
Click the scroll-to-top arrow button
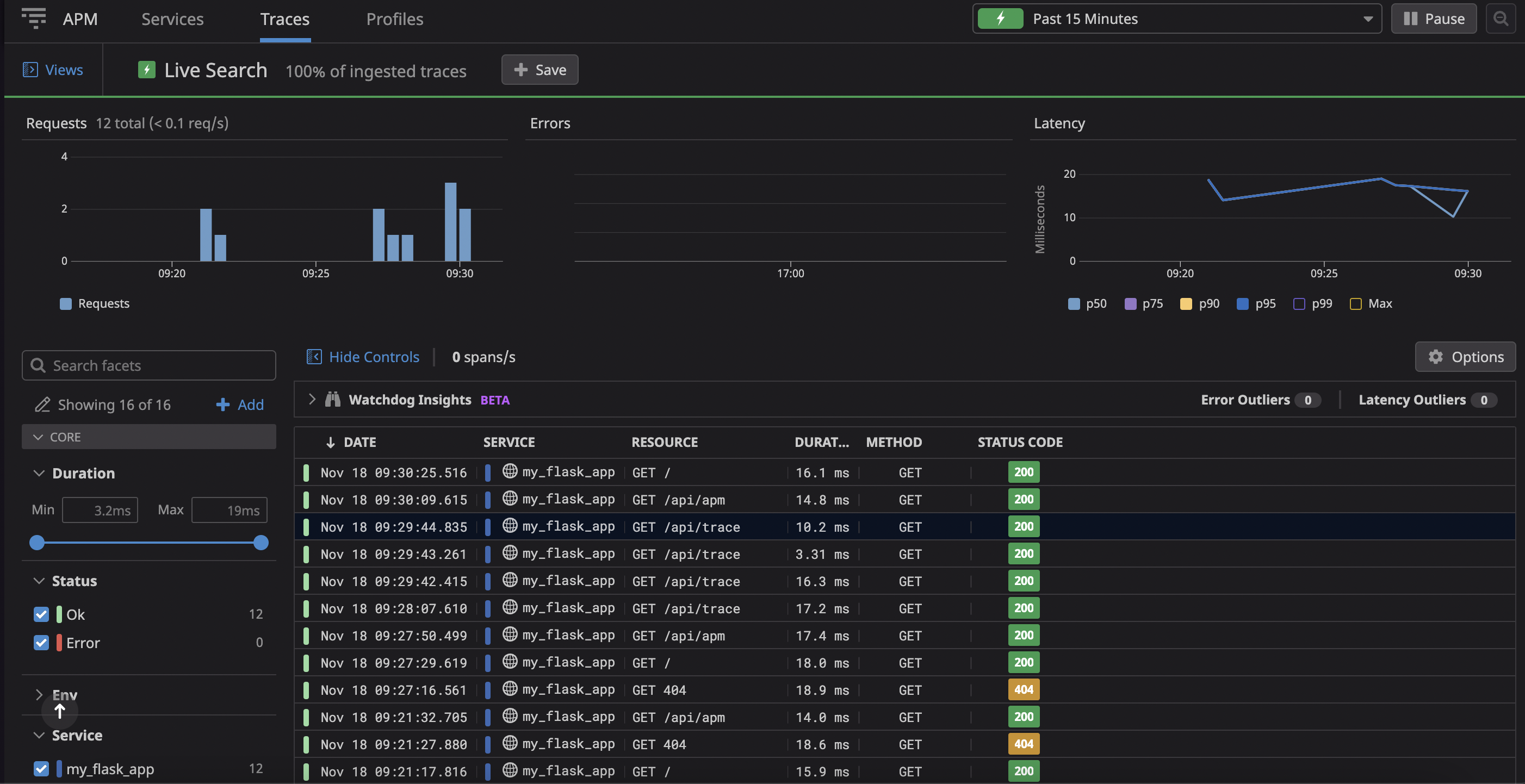pyautogui.click(x=60, y=711)
